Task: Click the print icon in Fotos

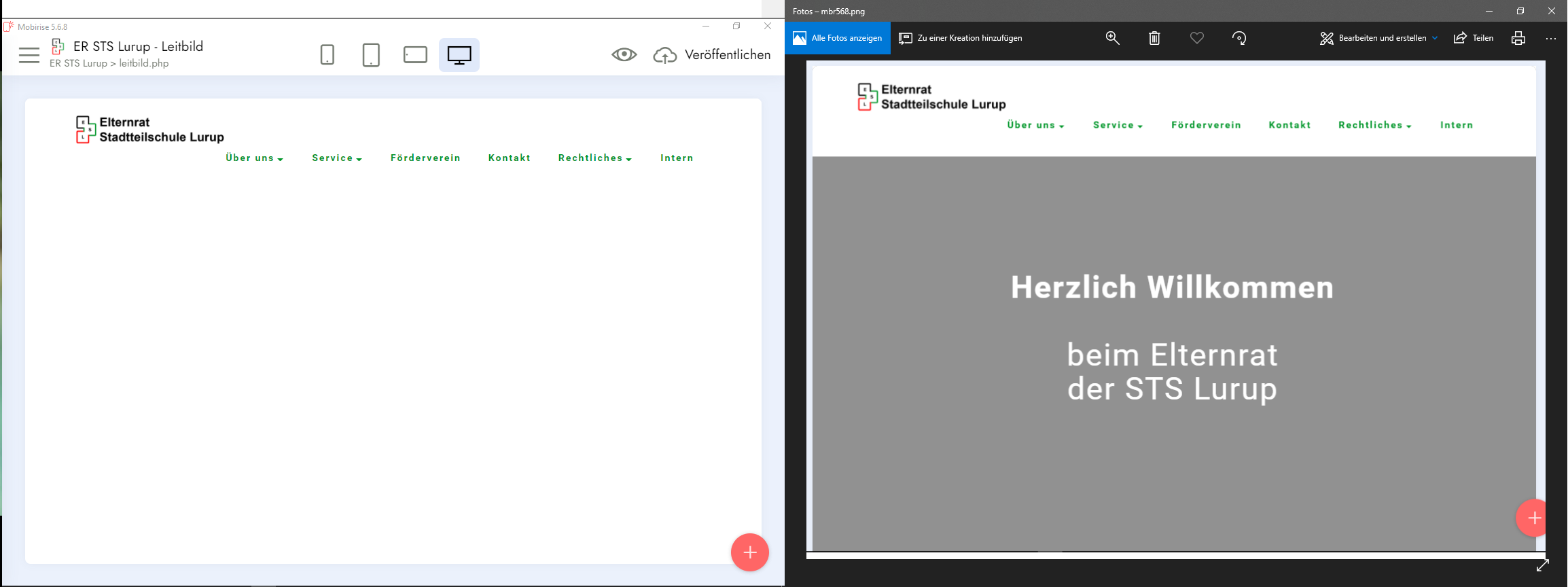Action: tap(1518, 38)
